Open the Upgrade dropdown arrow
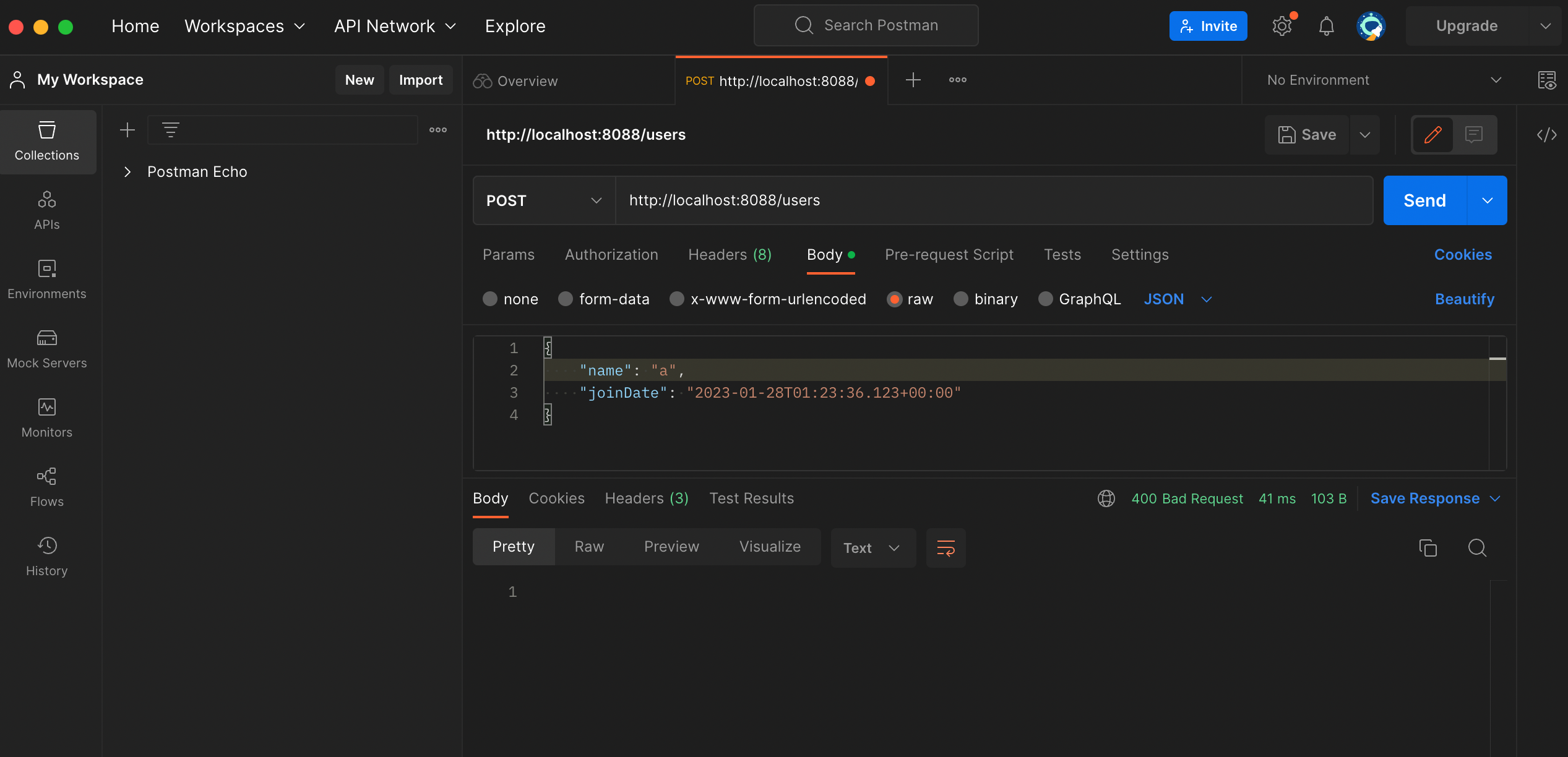This screenshot has width=1568, height=757. (1546, 26)
